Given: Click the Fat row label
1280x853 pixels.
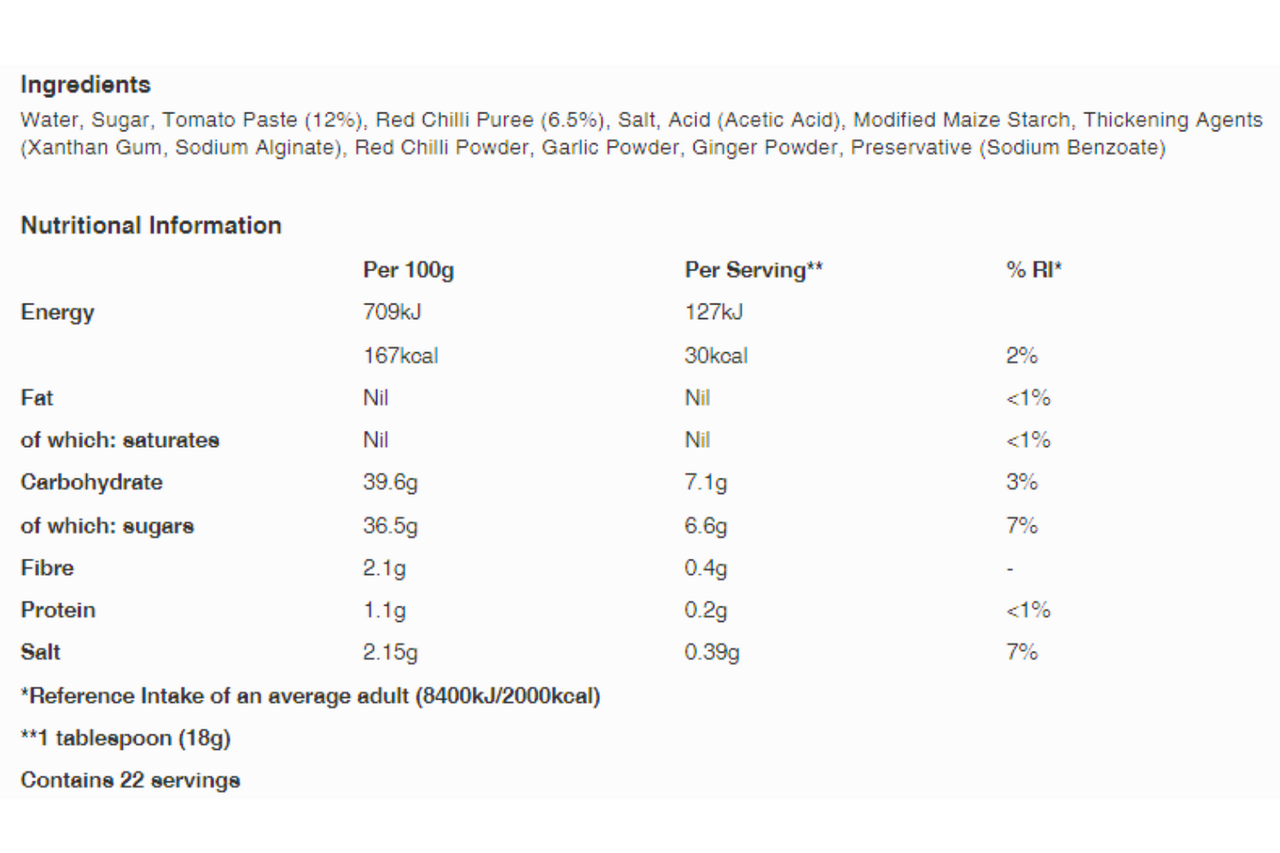Looking at the screenshot, I should pyautogui.click(x=37, y=397).
